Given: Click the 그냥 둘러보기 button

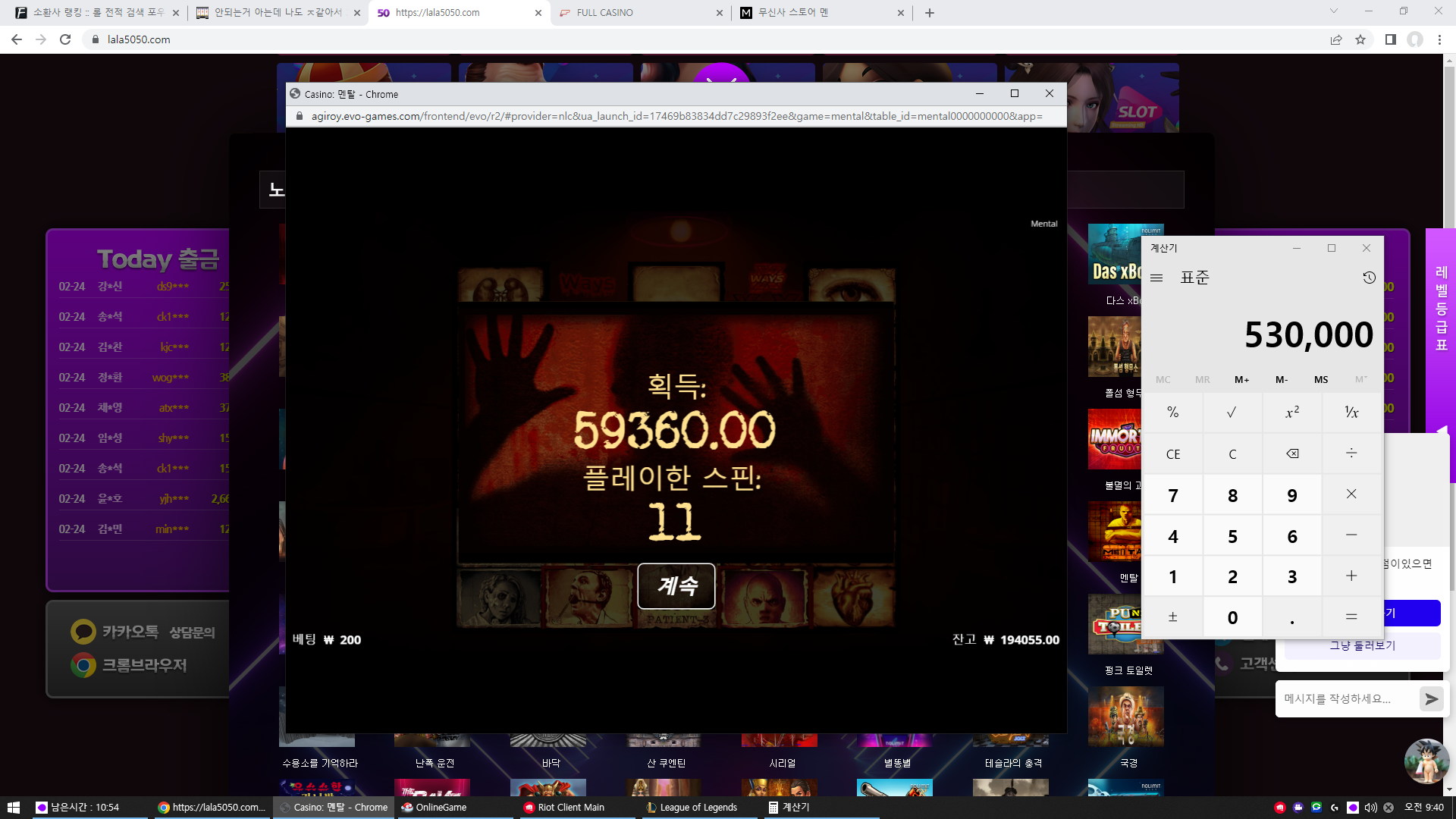Looking at the screenshot, I should [x=1362, y=645].
